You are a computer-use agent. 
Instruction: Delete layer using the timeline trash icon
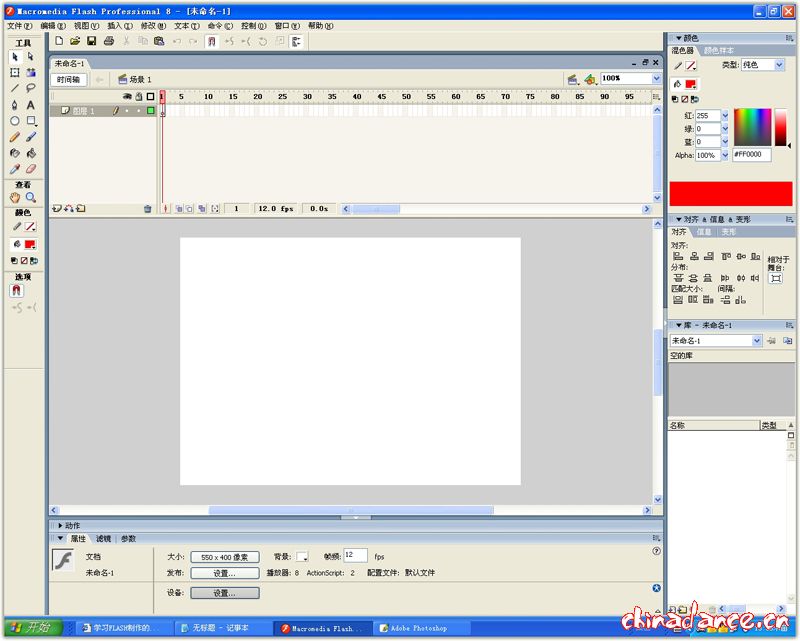pos(147,209)
